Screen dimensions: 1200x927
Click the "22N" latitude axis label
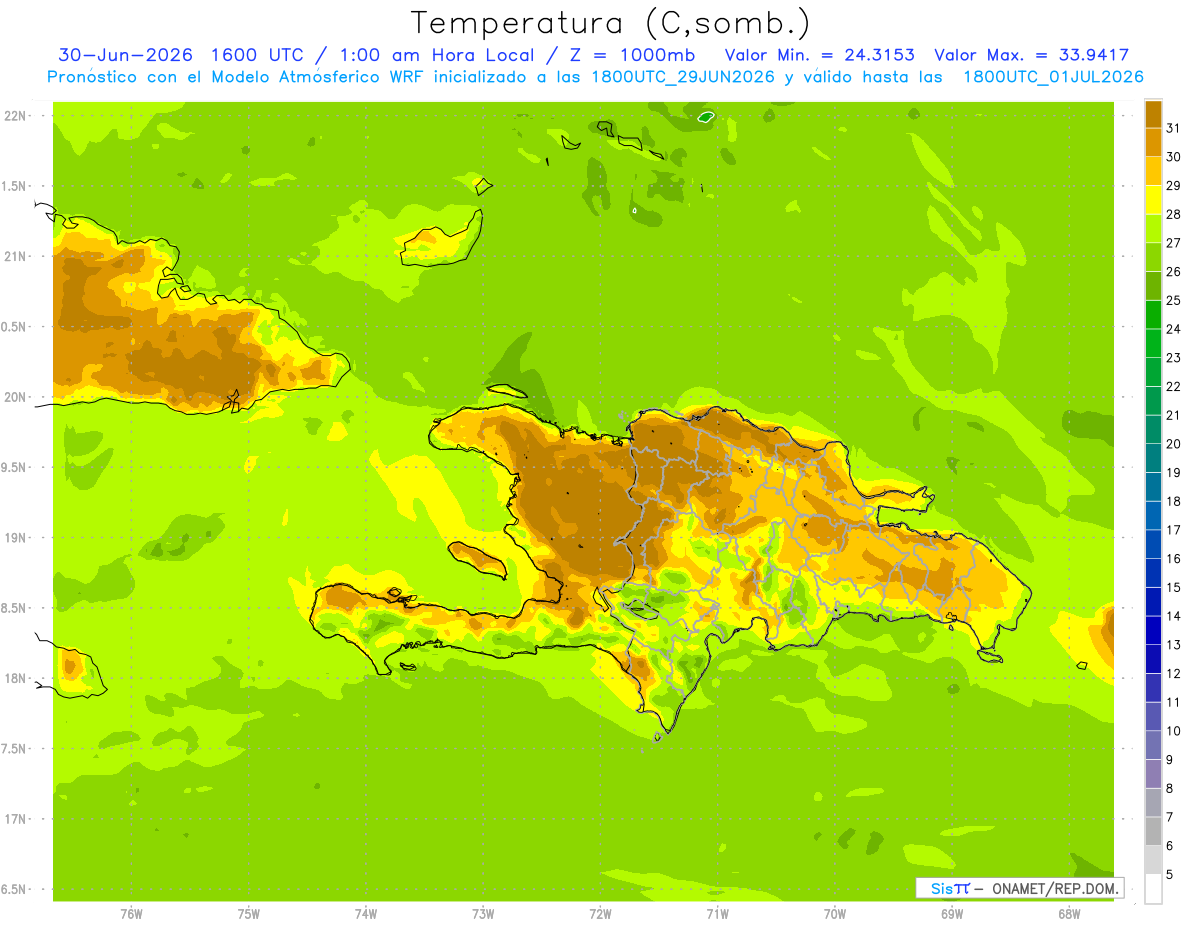[x=15, y=116]
